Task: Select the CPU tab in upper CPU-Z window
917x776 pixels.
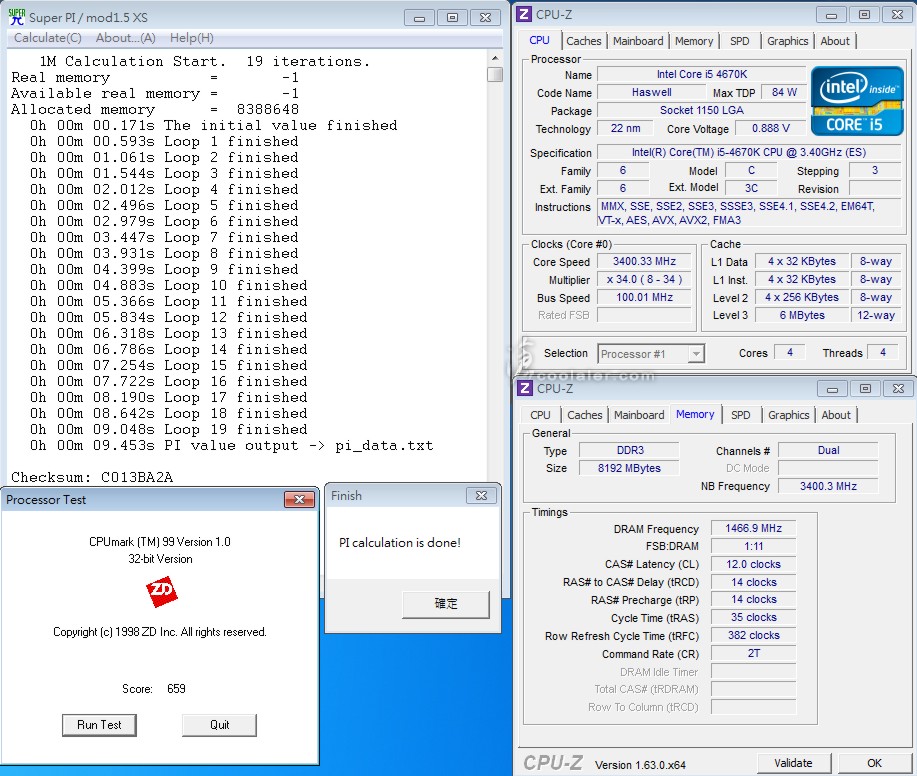Action: pyautogui.click(x=539, y=40)
